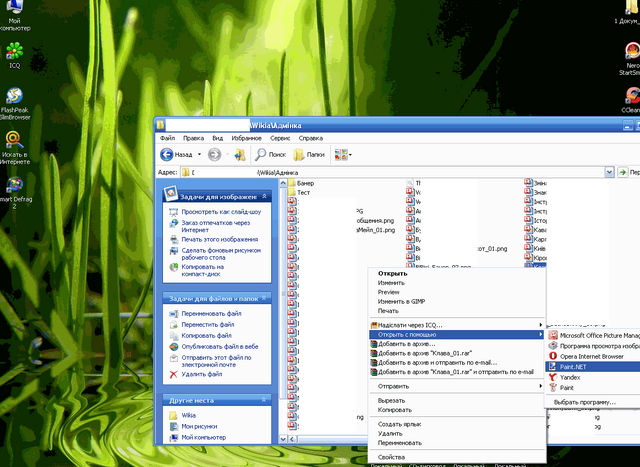Click Сделать фоновым рисунком рабочего стола
The width and height of the screenshot is (640, 467).
[x=221, y=254]
